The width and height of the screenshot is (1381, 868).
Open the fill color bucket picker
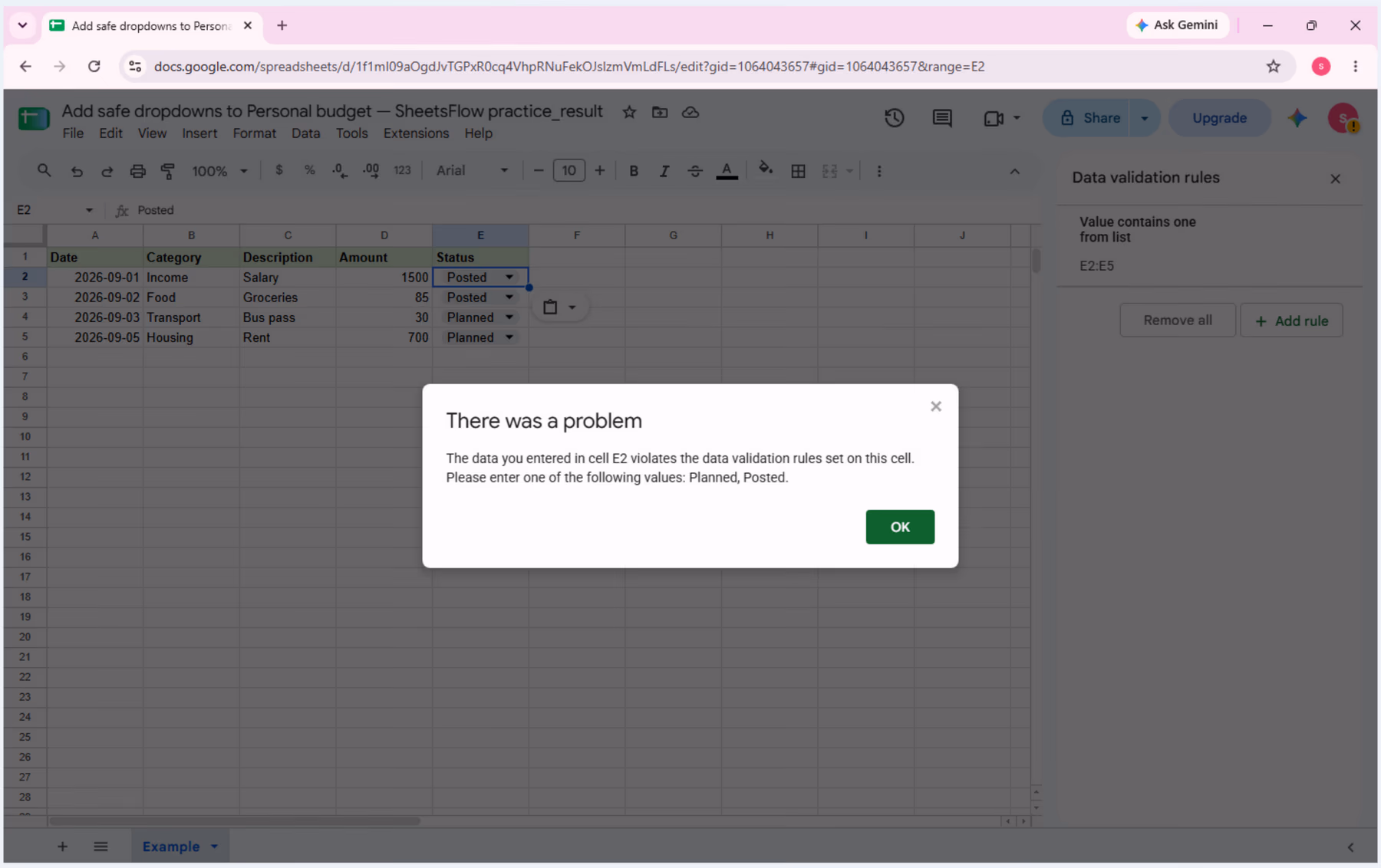click(x=765, y=169)
